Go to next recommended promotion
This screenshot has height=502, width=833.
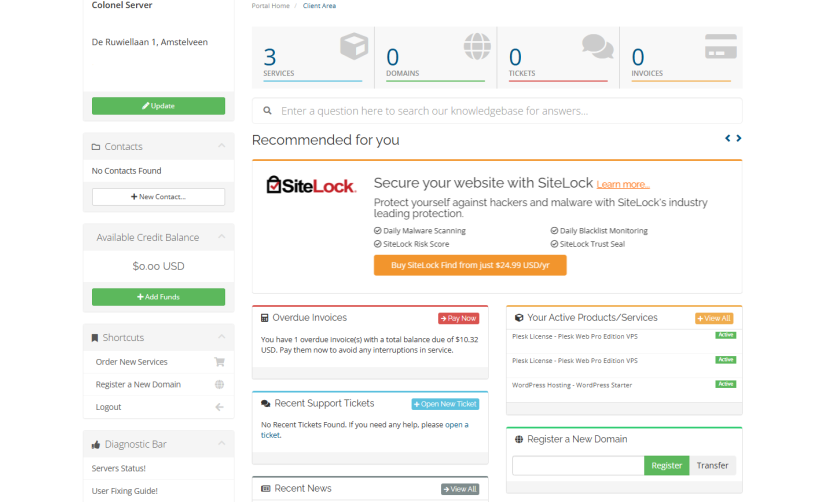point(739,138)
